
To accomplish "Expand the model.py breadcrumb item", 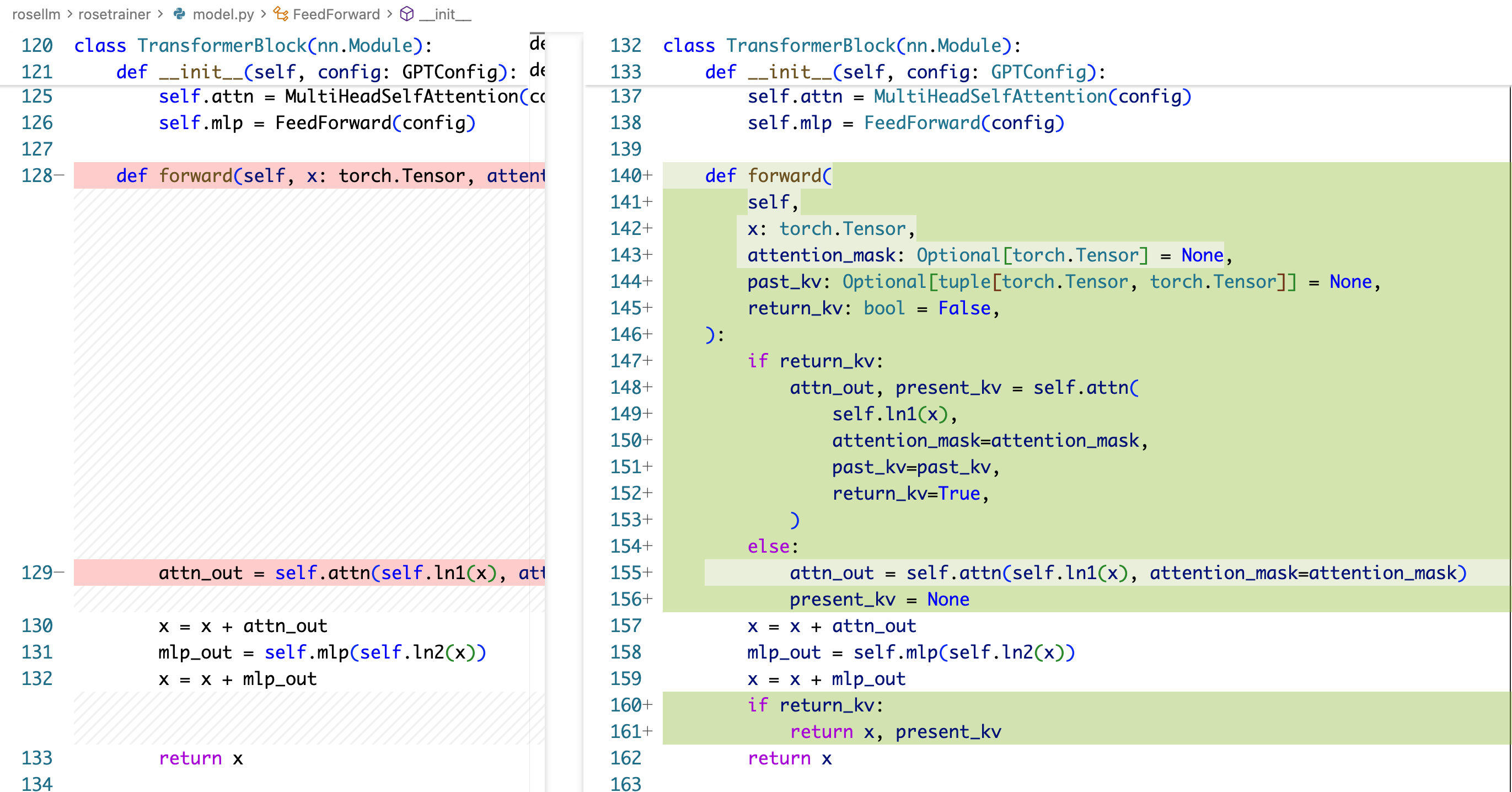I will pos(223,14).
